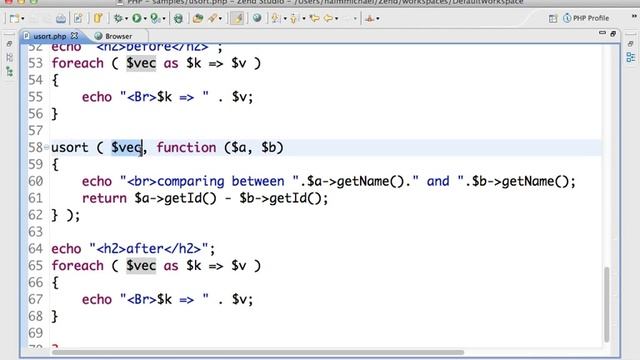Maximize the editor area
This screenshot has height=360, width=640.
coord(613,34)
